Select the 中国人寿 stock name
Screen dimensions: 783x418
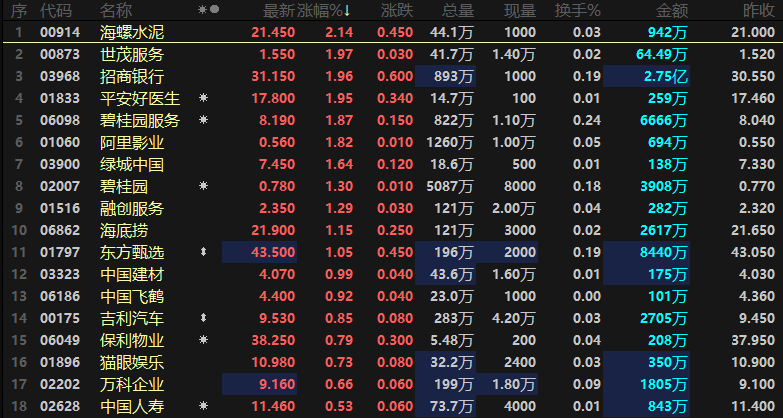pyautogui.click(x=132, y=407)
